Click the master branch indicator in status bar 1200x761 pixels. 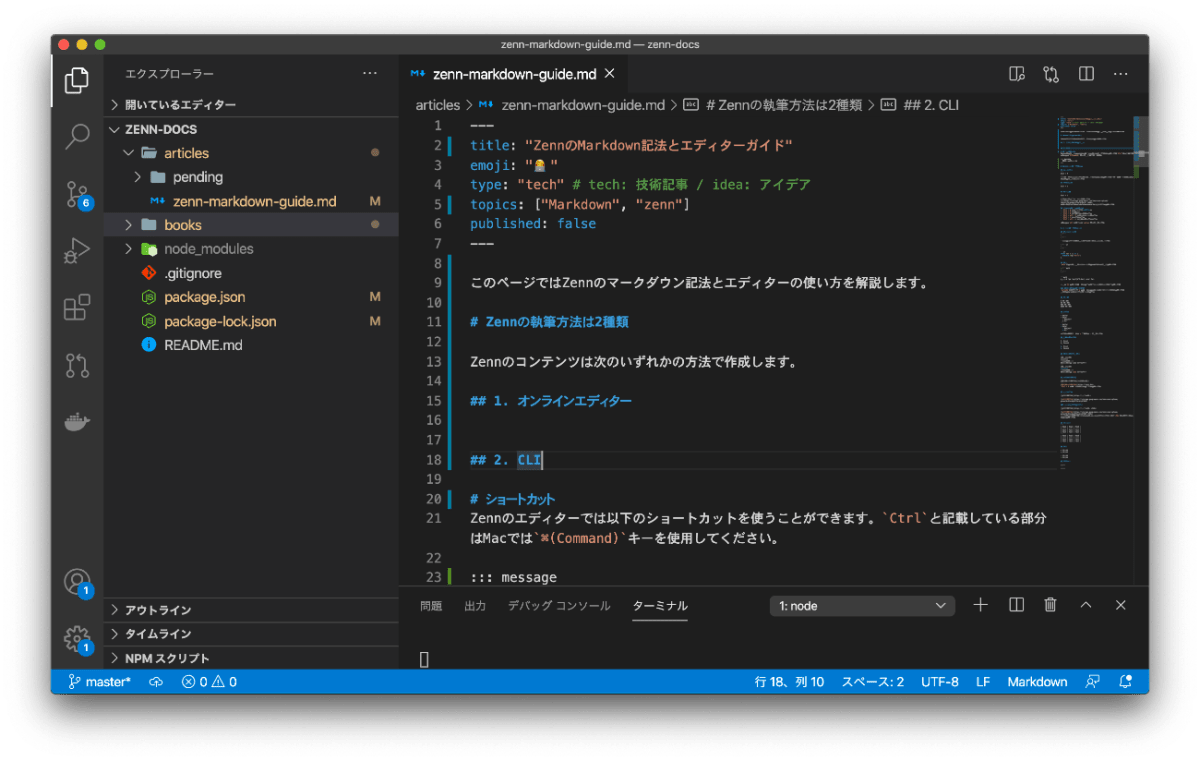click(x=100, y=682)
